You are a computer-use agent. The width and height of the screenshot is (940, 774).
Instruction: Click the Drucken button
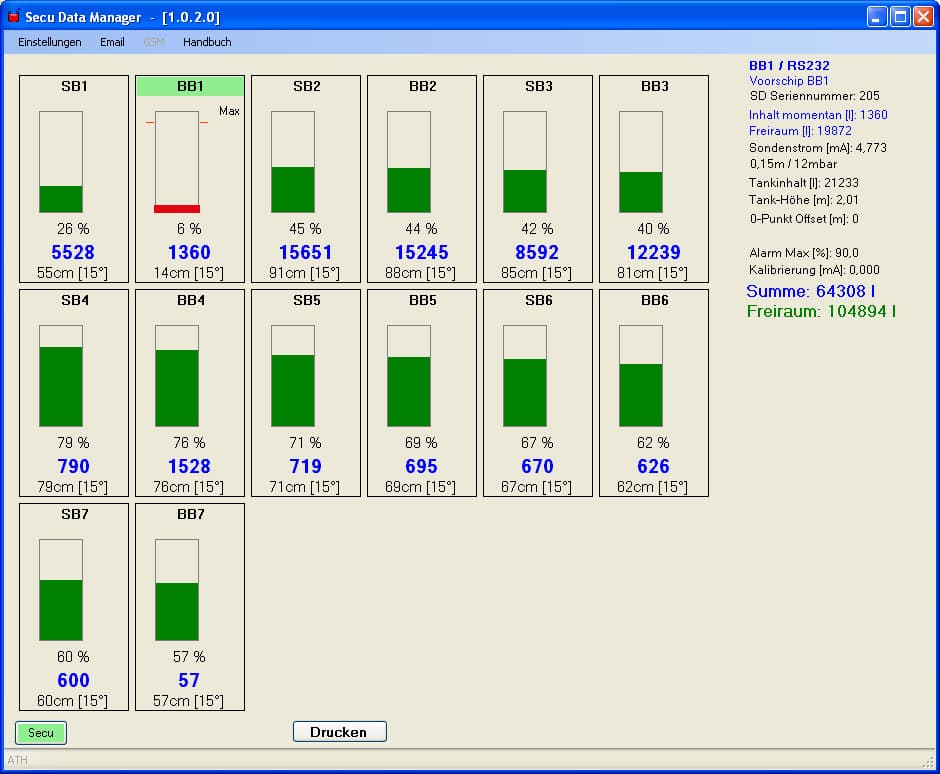pyautogui.click(x=339, y=732)
